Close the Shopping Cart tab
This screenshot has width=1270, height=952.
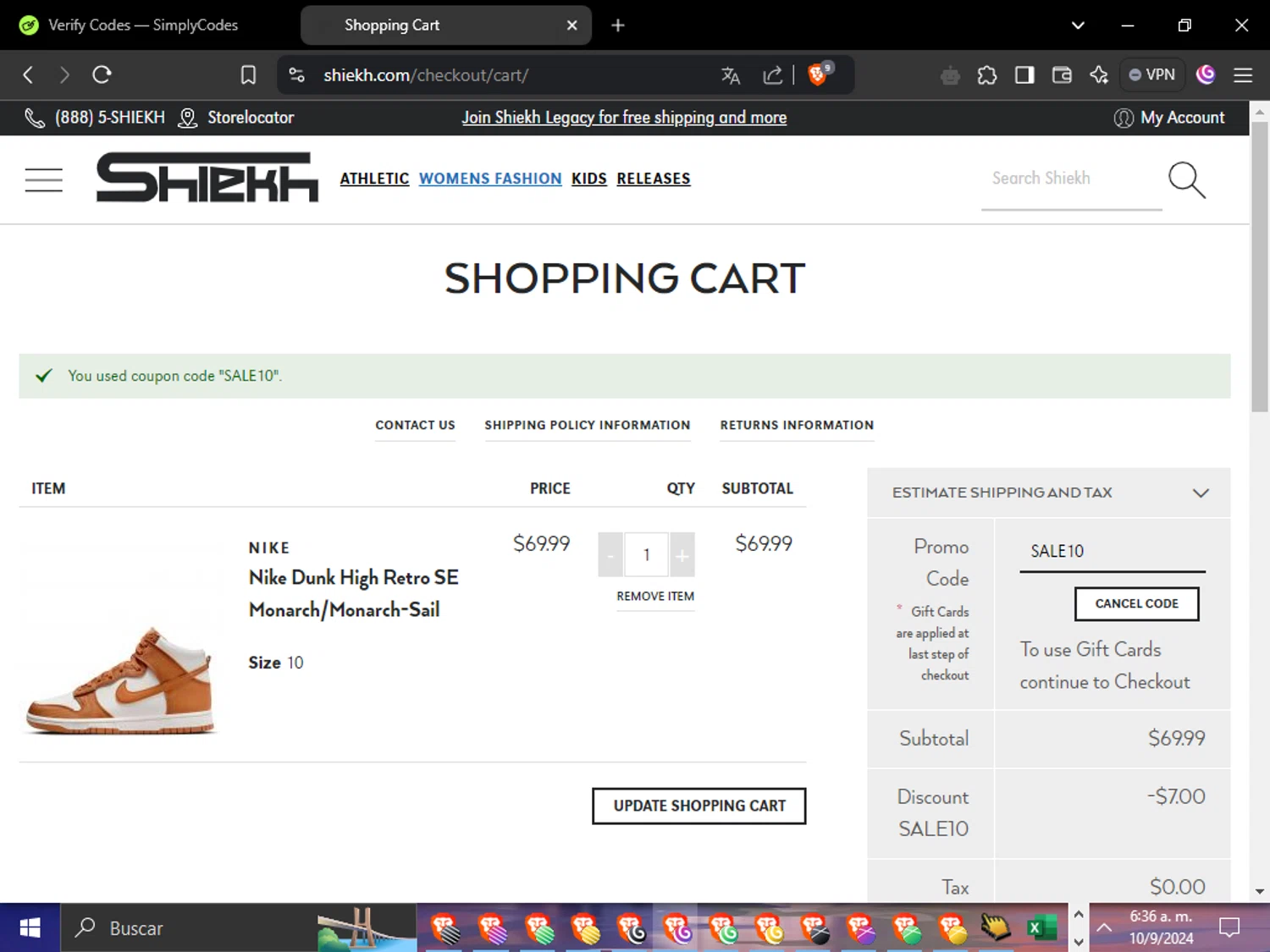click(572, 25)
